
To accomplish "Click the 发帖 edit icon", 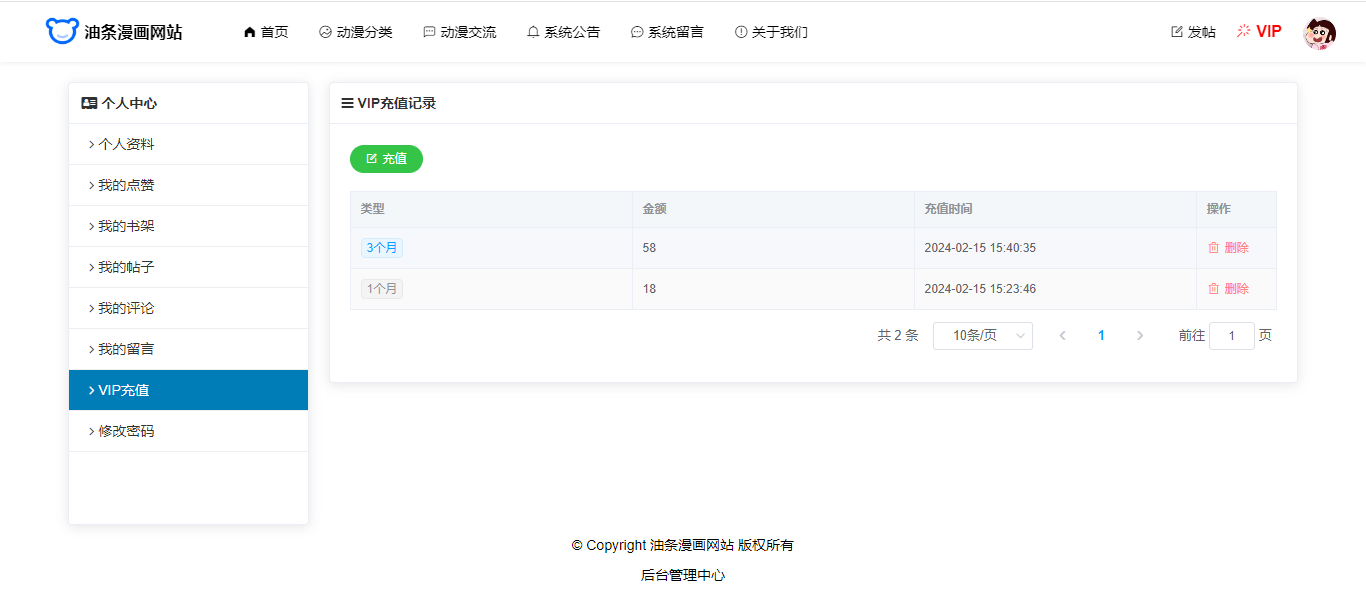I will click(x=1177, y=32).
